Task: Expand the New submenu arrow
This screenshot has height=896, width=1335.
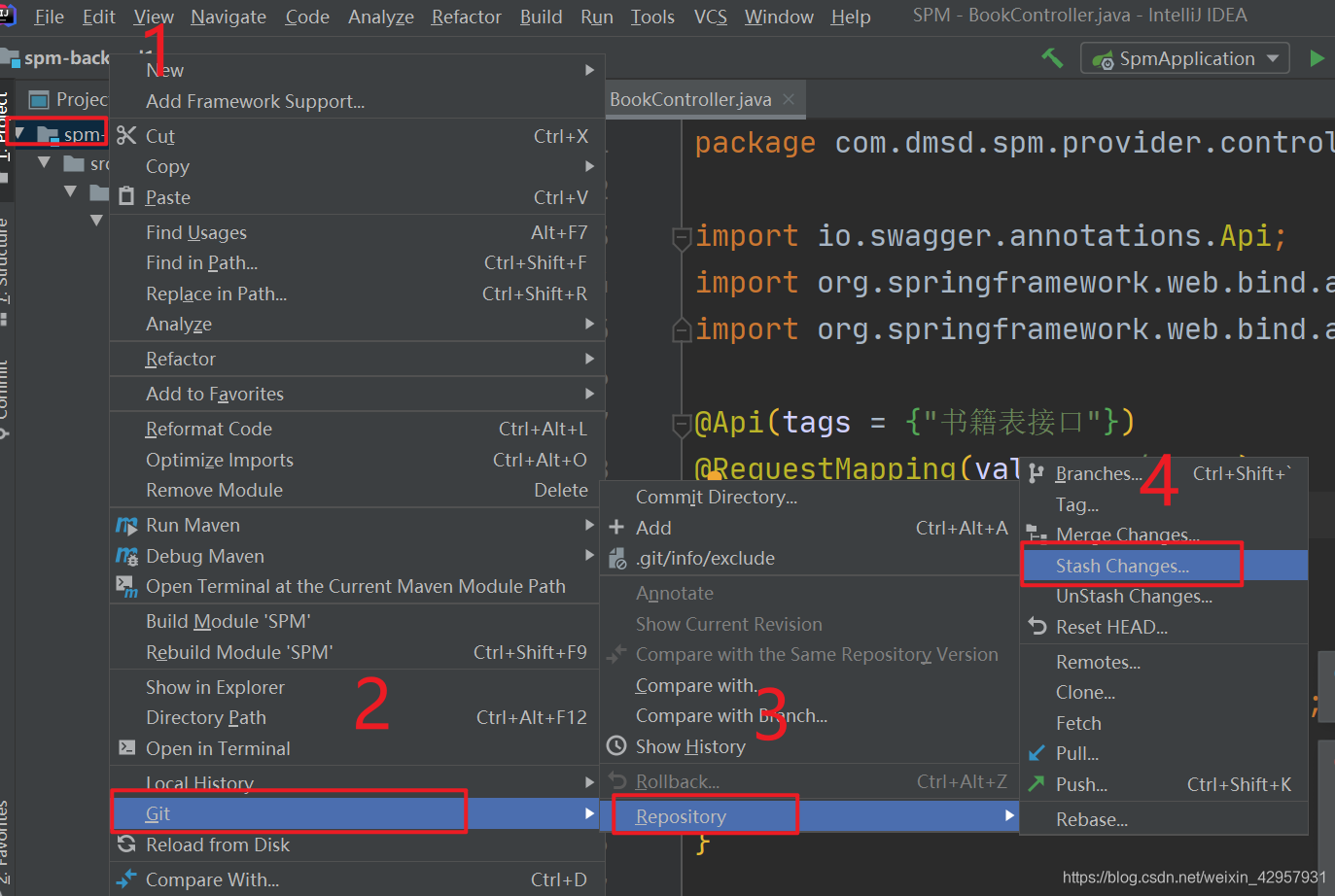Action: tap(589, 70)
